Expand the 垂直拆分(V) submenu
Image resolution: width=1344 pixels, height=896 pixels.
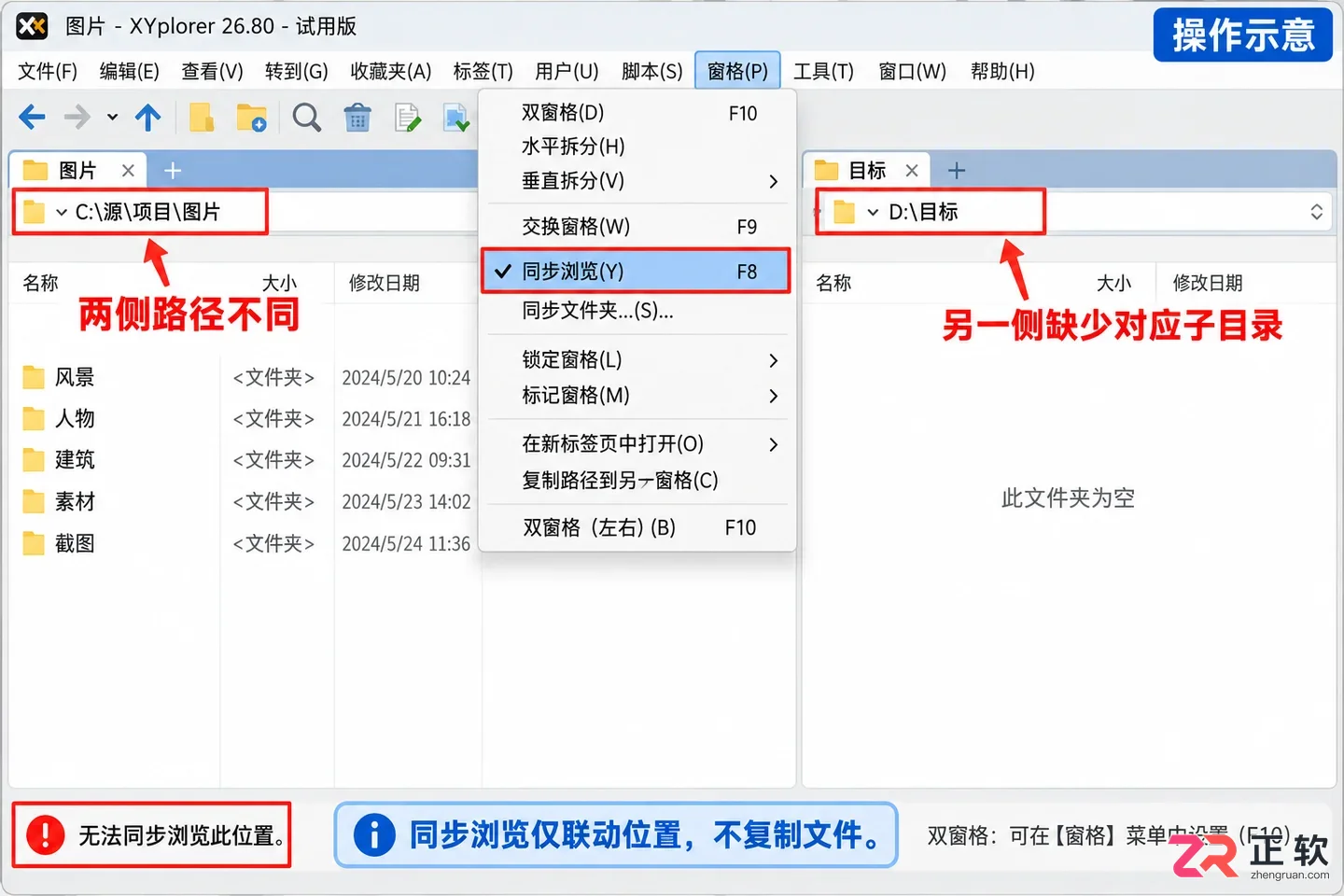point(773,181)
